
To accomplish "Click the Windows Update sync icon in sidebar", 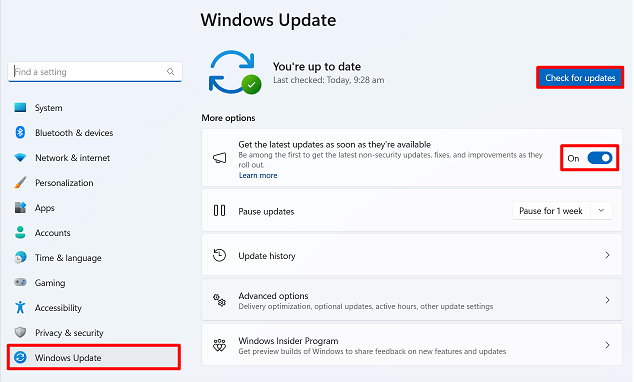I will point(20,357).
